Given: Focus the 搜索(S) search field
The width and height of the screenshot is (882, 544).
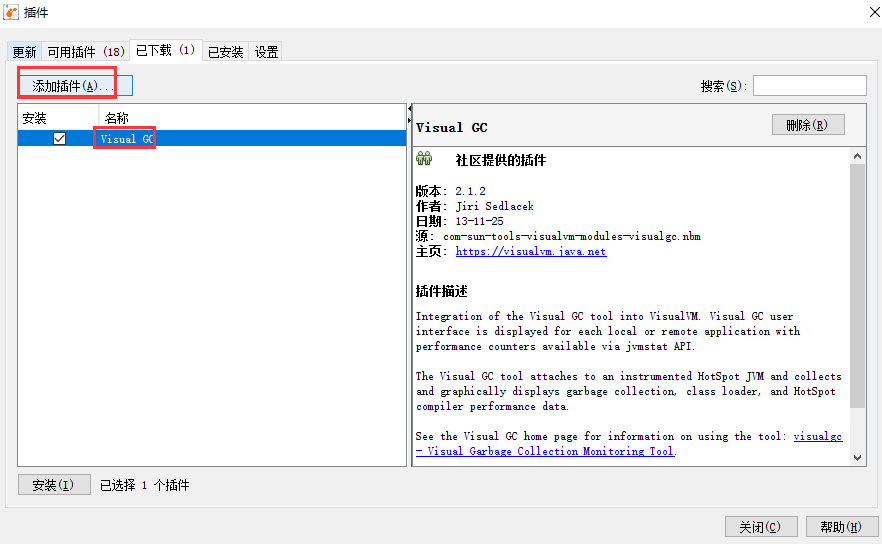Looking at the screenshot, I should coord(809,86).
